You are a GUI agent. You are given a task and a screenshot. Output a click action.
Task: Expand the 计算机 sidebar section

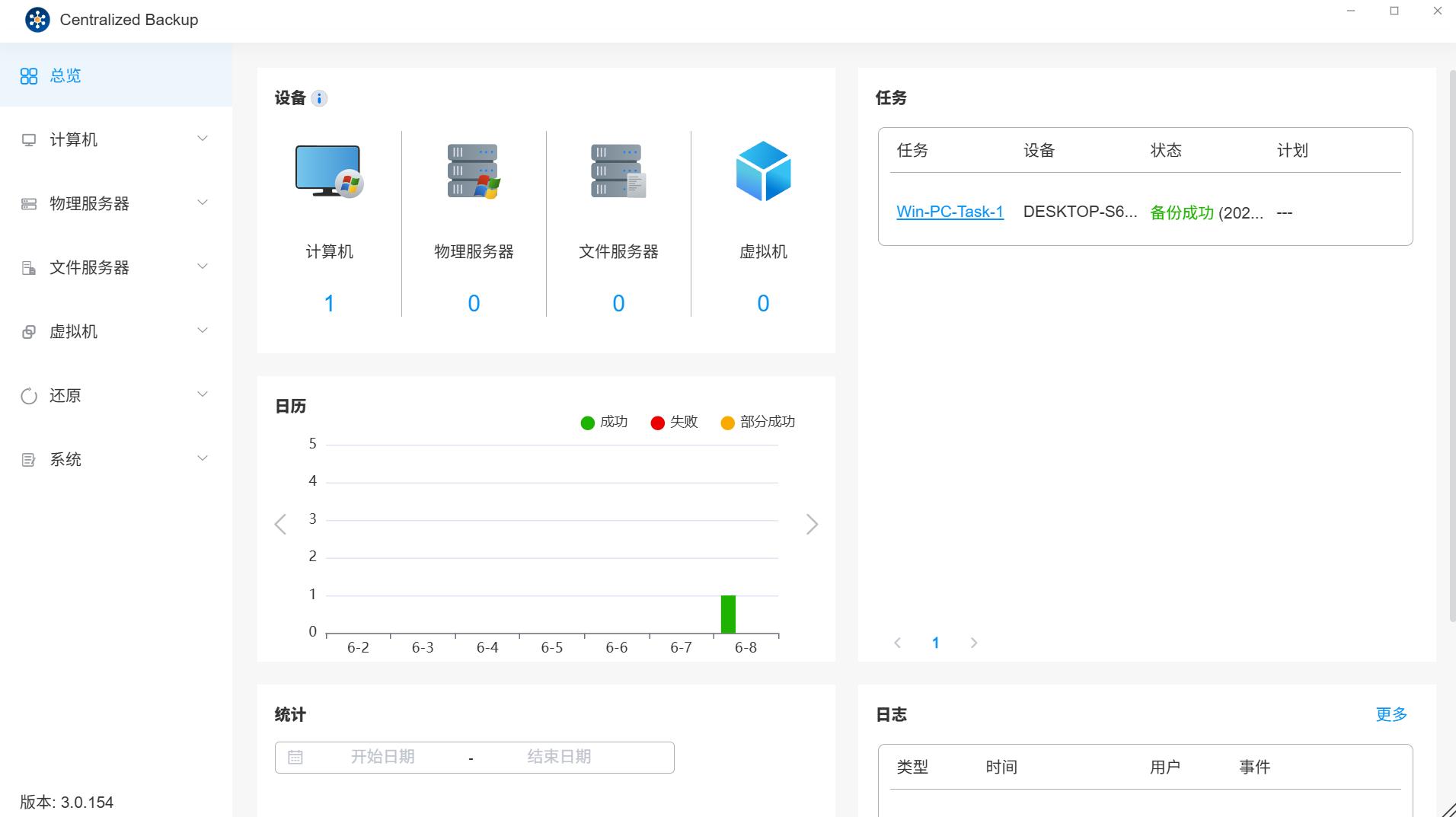point(203,139)
